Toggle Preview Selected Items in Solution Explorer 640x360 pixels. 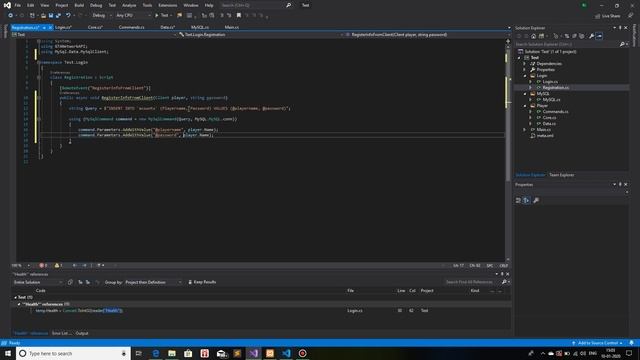click(599, 36)
